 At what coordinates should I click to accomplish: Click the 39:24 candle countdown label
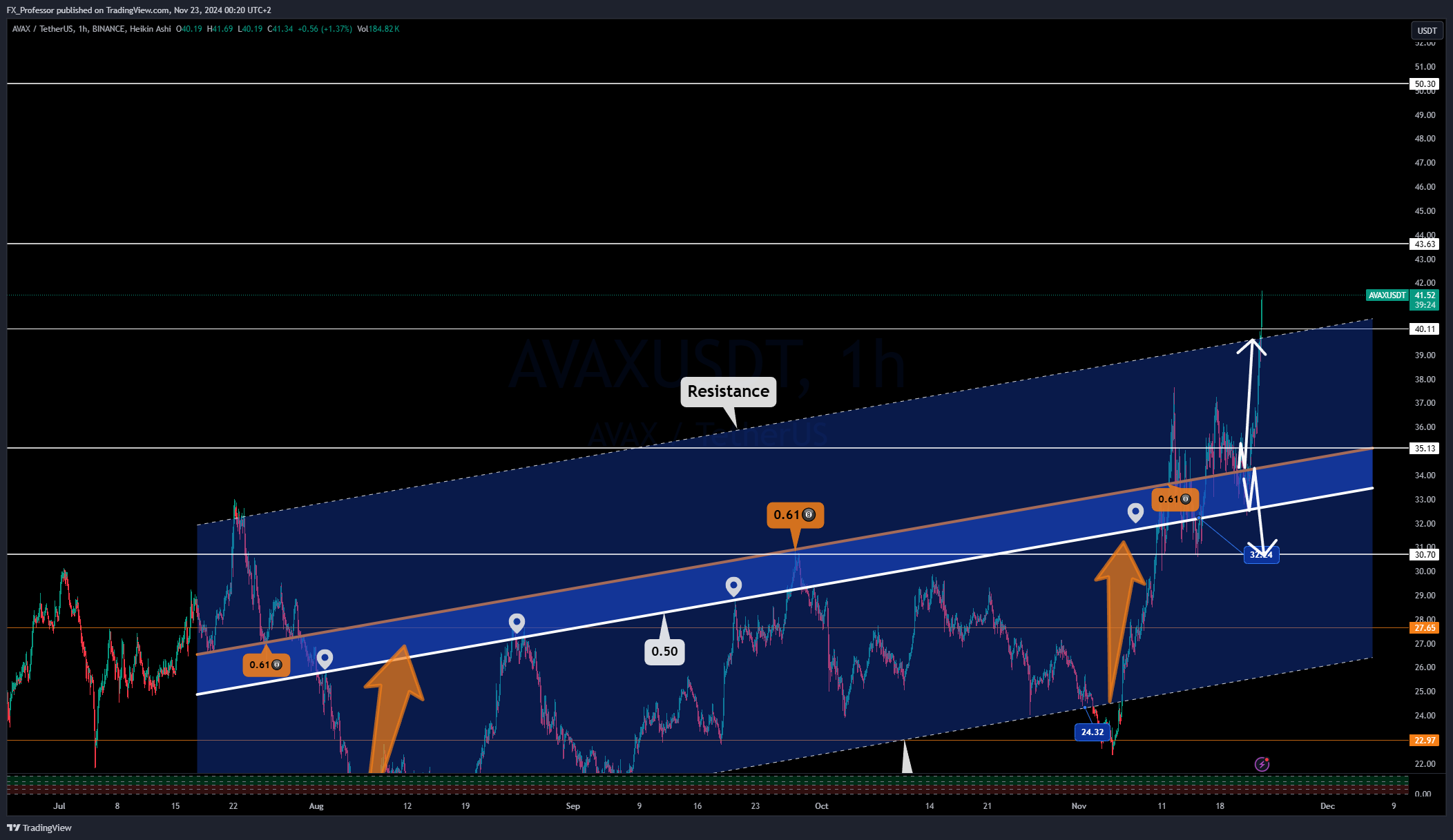point(1424,305)
